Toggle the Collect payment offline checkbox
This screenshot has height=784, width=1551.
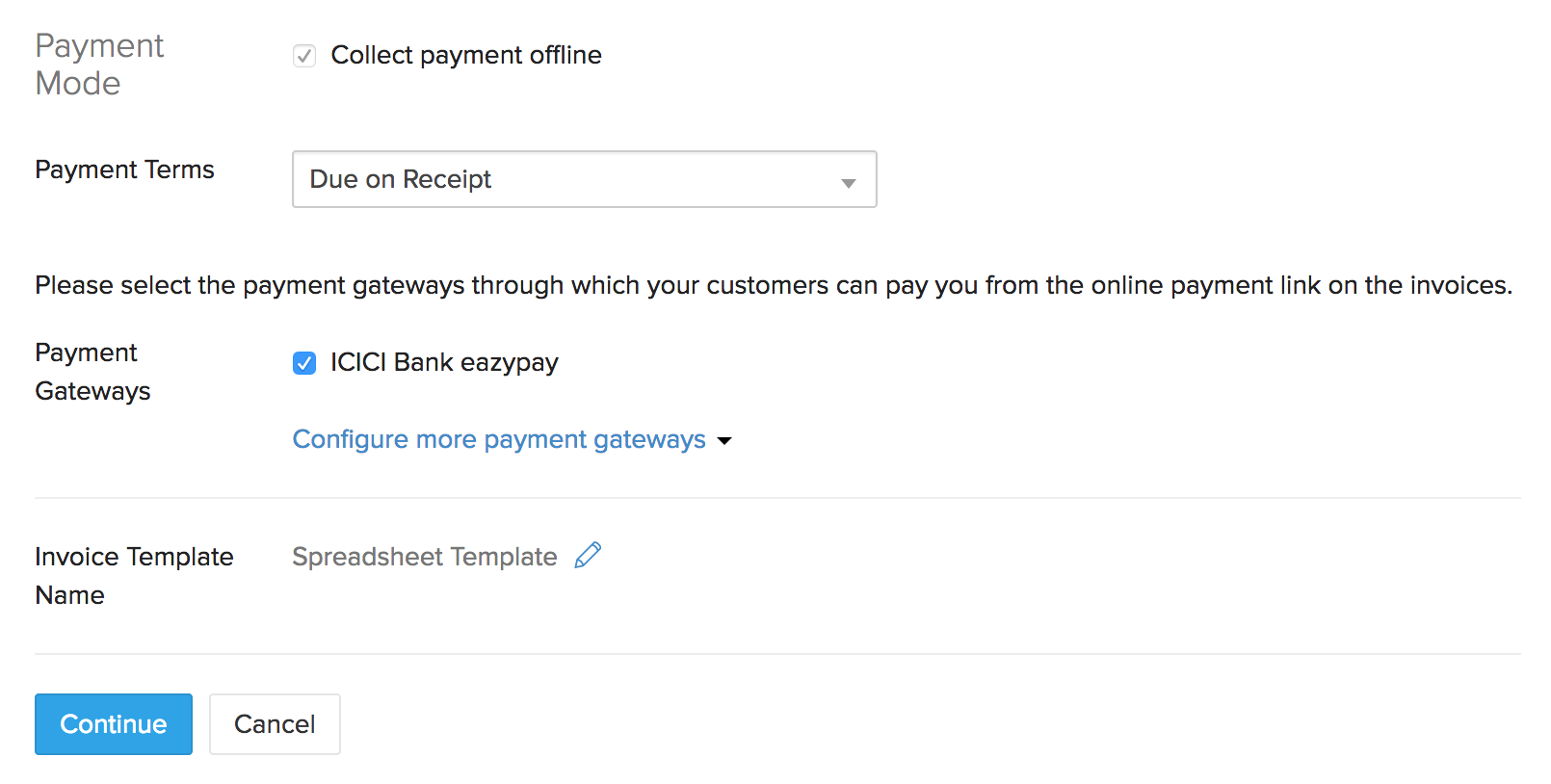tap(304, 56)
